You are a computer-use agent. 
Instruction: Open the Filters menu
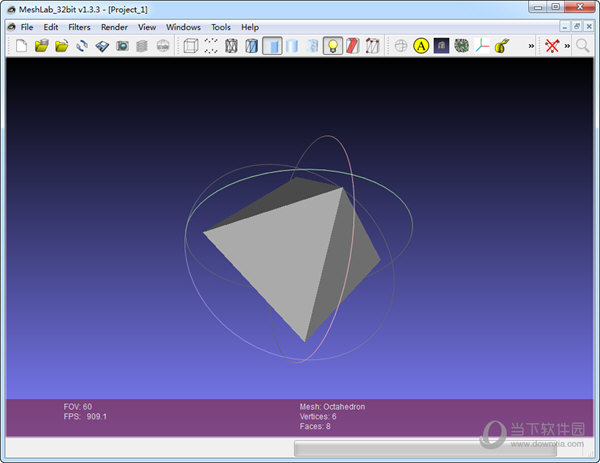coord(79,27)
